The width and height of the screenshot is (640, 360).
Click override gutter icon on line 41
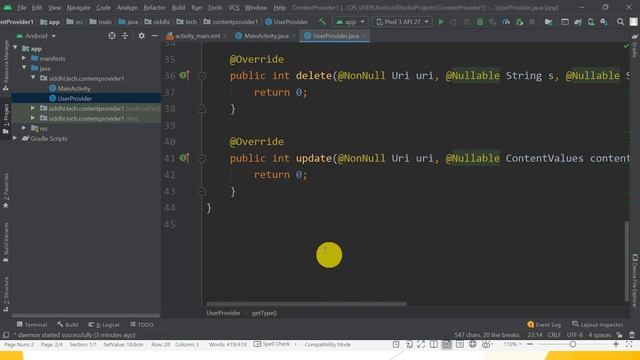[x=184, y=158]
